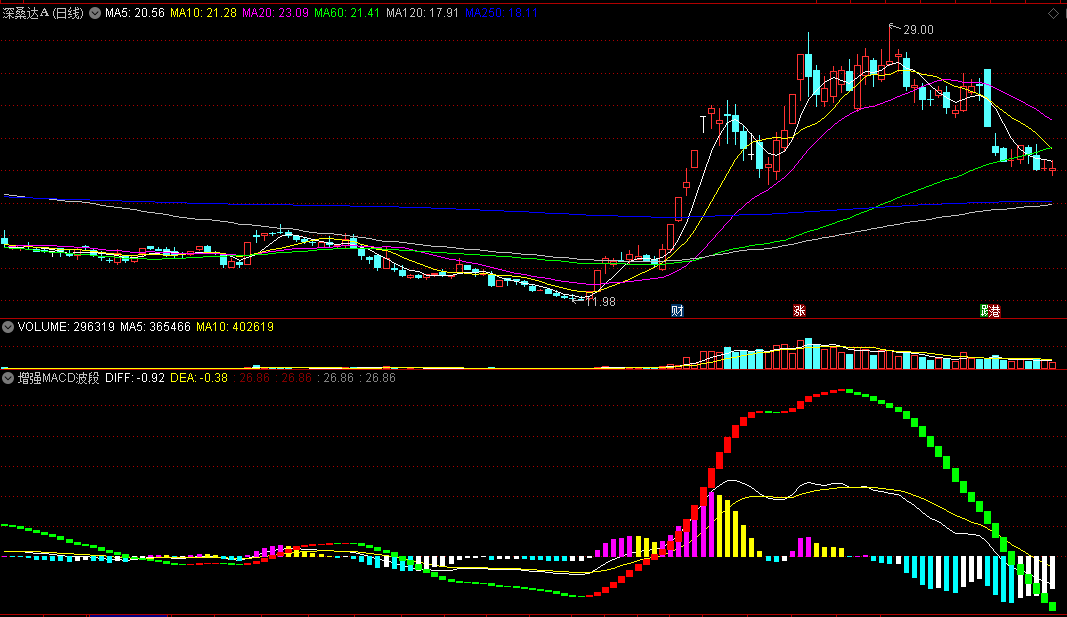Viewport: 1067px width, 617px height.
Task: Click the diamond icon at top-right corner
Action: click(1053, 14)
